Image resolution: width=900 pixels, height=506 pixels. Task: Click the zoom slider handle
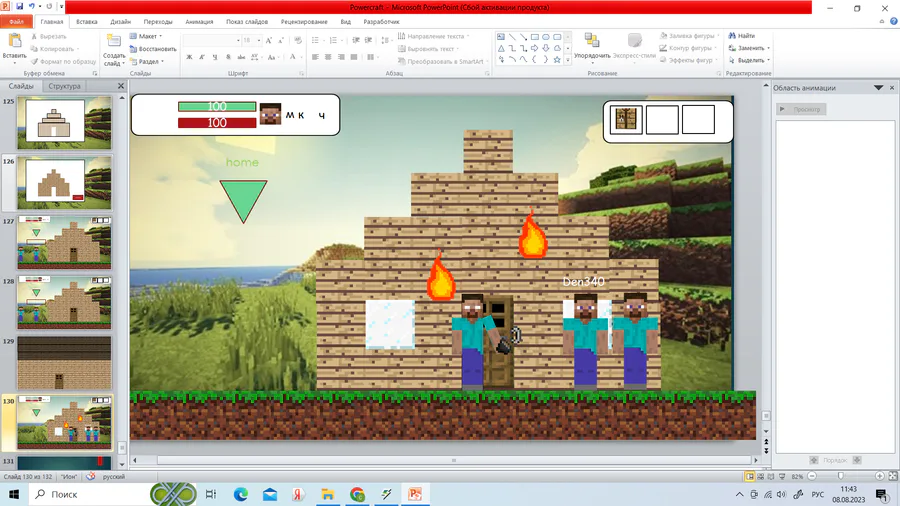[x=841, y=476]
